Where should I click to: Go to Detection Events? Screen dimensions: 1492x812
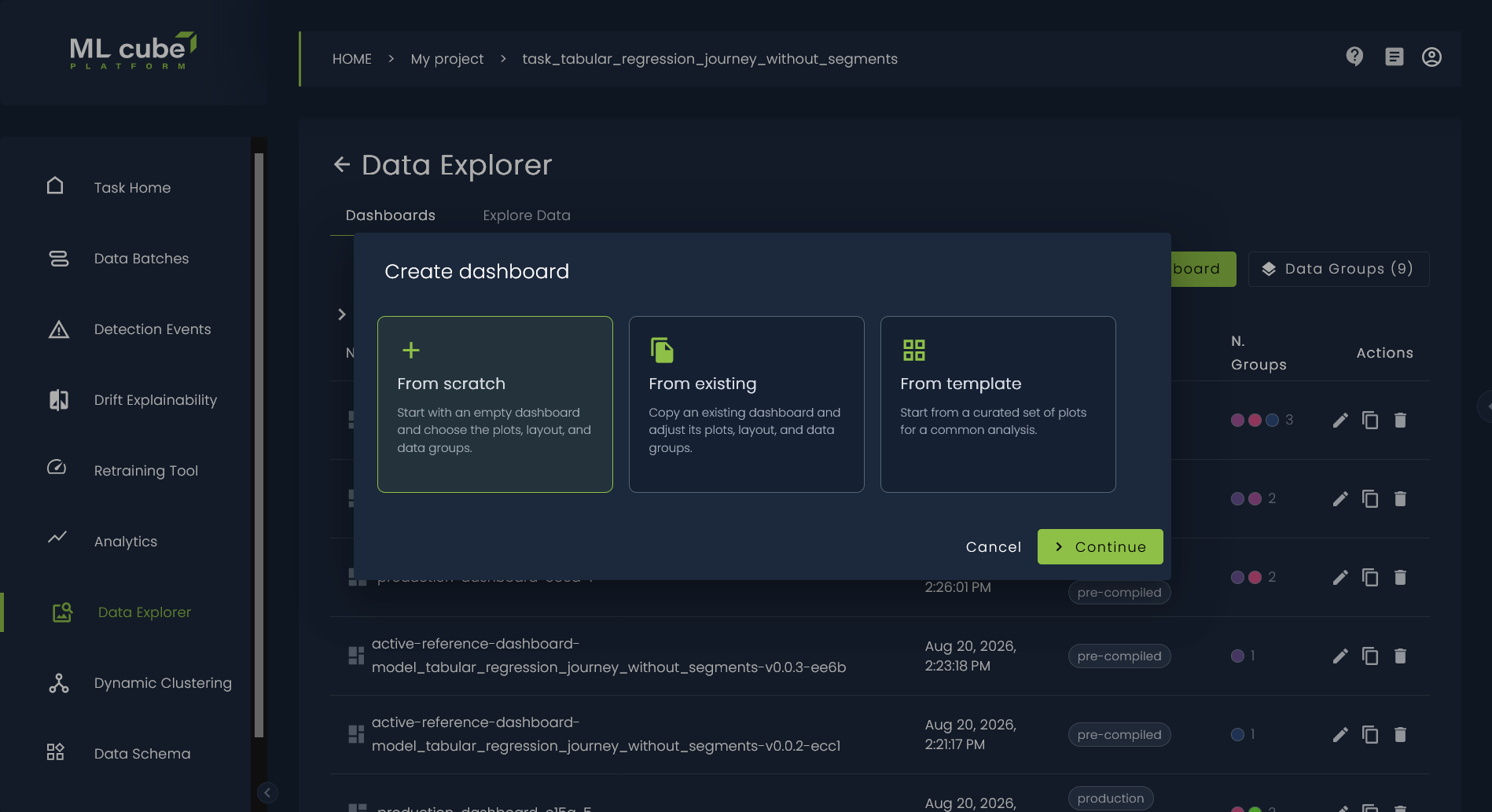153,329
